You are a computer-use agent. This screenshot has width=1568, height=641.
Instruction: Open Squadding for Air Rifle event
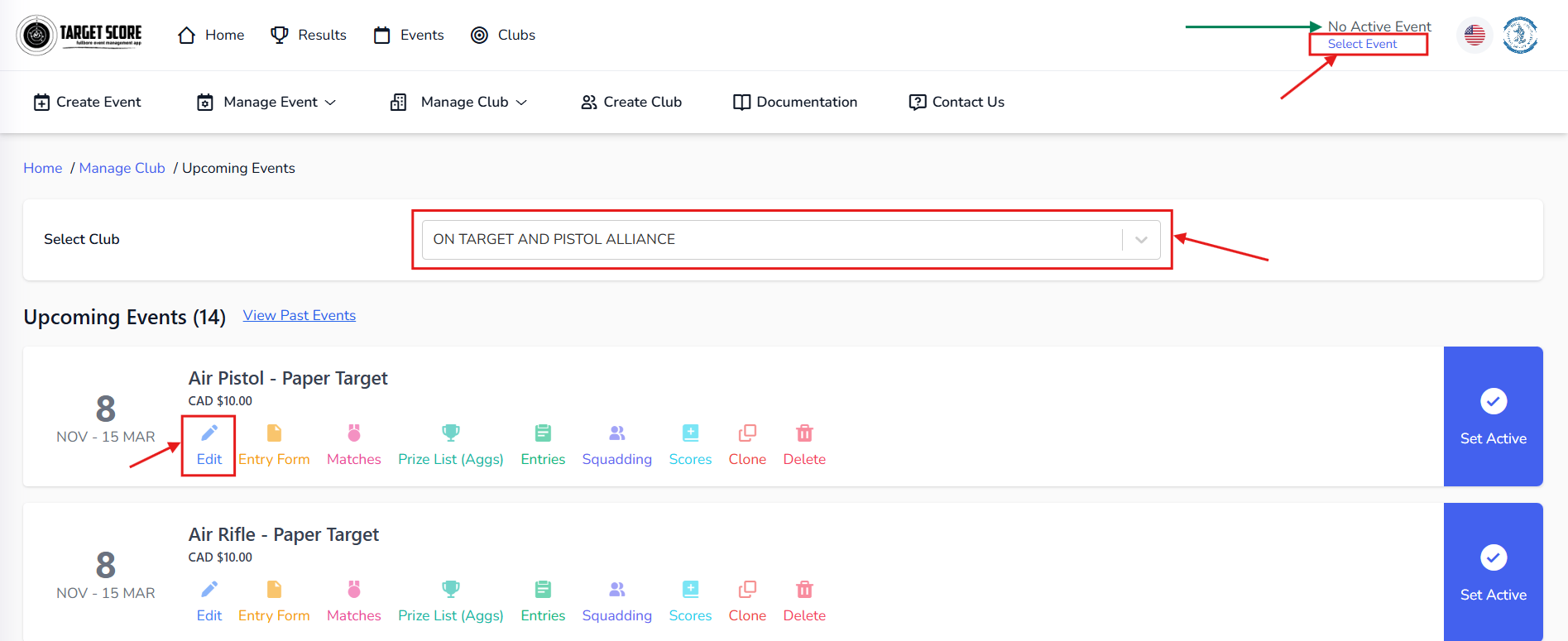(x=616, y=601)
